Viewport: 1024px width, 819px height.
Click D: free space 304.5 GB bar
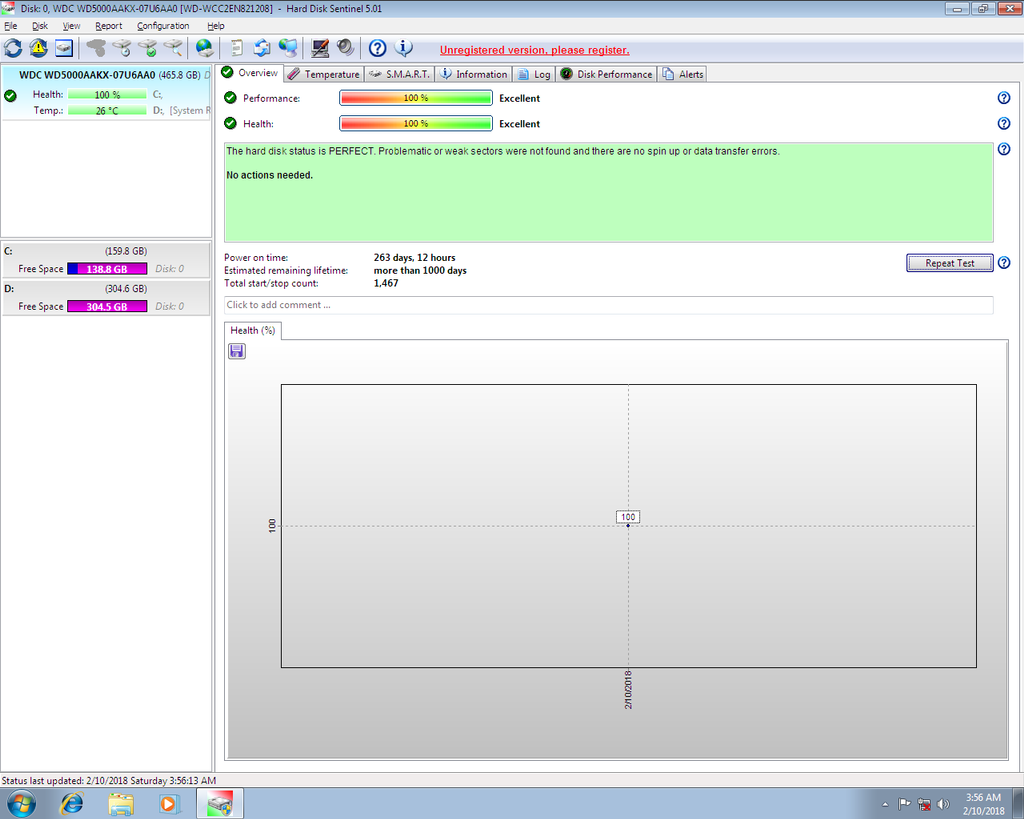click(107, 306)
